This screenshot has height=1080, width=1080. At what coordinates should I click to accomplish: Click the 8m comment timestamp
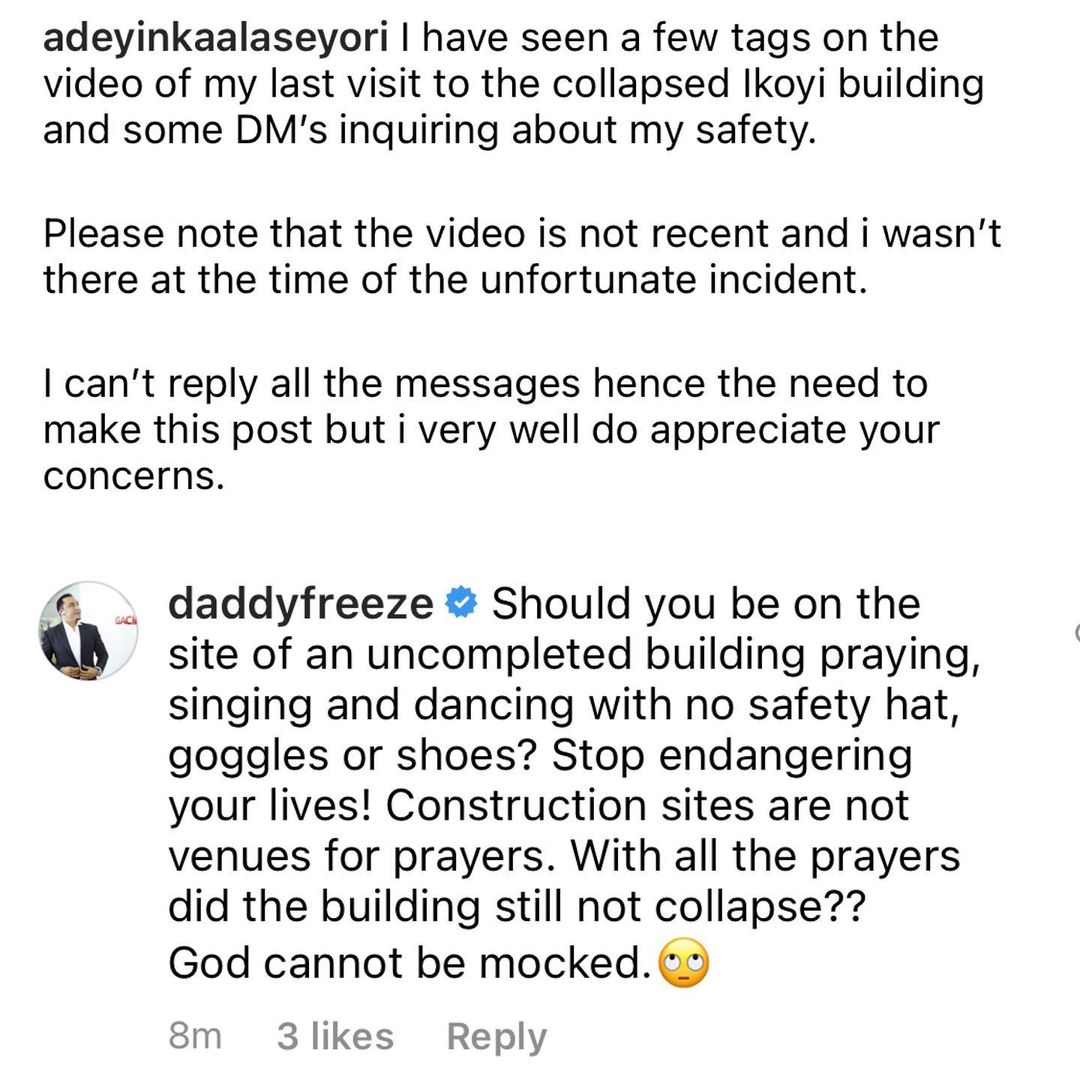click(x=194, y=1037)
